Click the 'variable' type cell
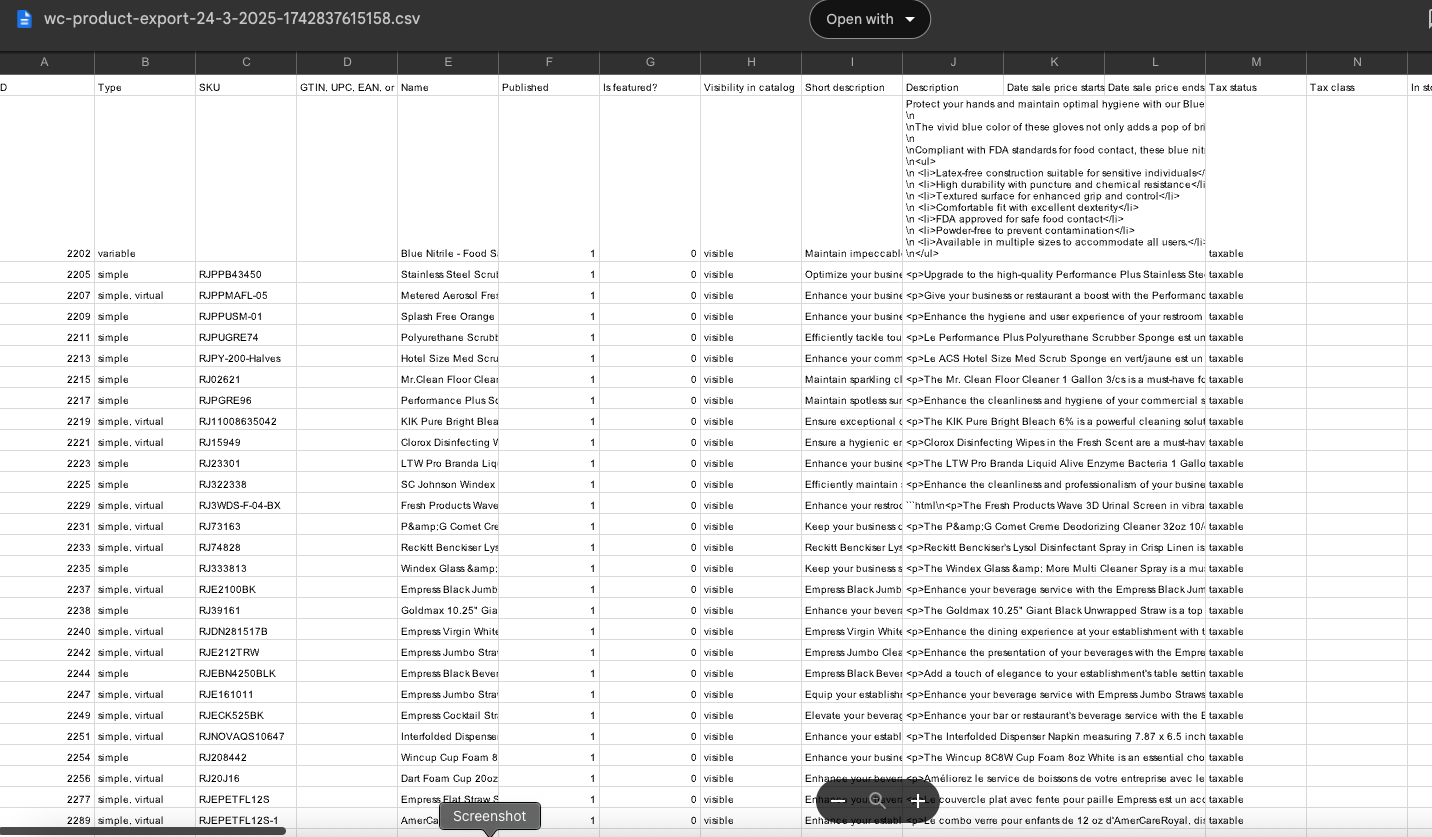Screen dimensions: 1432x837 point(145,179)
